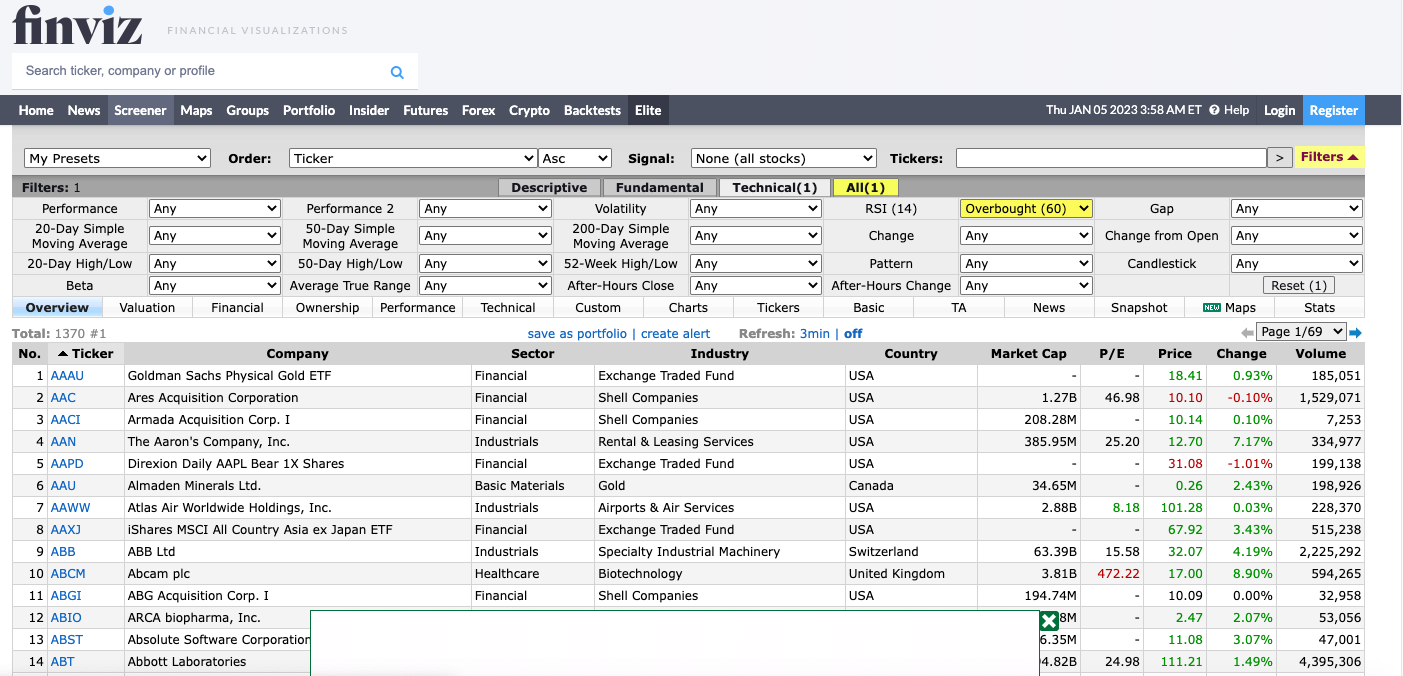Expand the Signal dropdown
Image resolution: width=1403 pixels, height=676 pixels.
tap(783, 158)
